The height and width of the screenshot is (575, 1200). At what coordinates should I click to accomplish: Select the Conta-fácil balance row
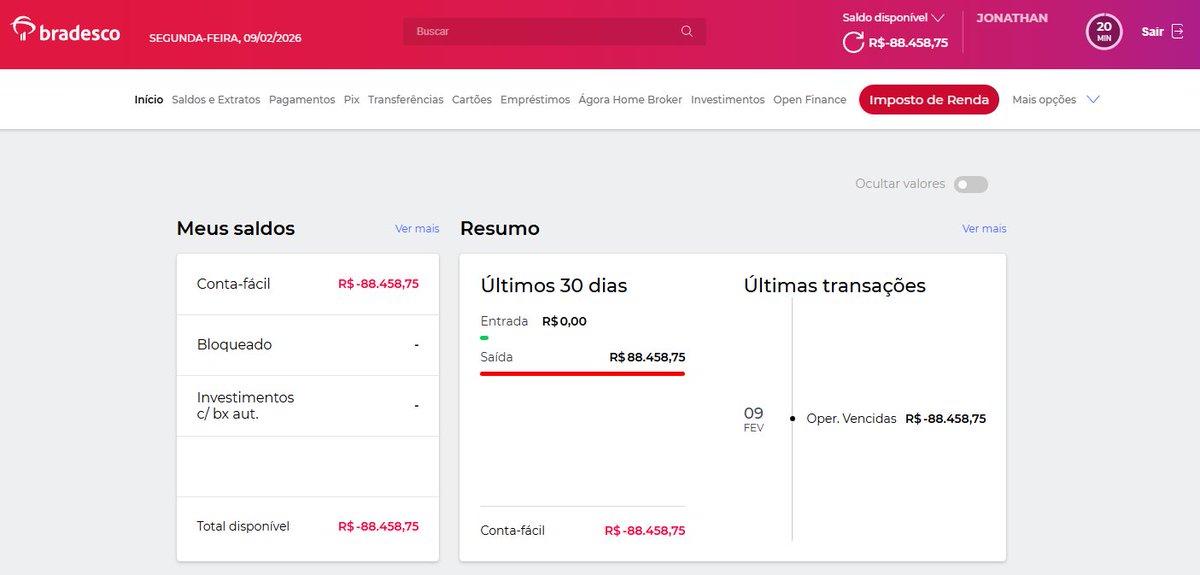pos(308,284)
